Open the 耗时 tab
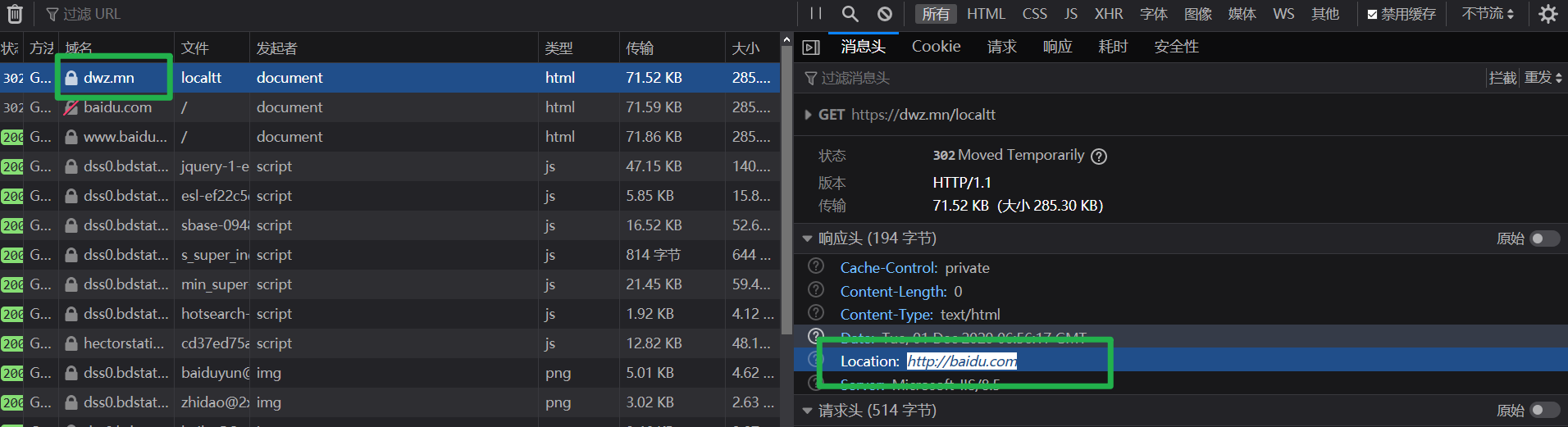 pos(1113,47)
